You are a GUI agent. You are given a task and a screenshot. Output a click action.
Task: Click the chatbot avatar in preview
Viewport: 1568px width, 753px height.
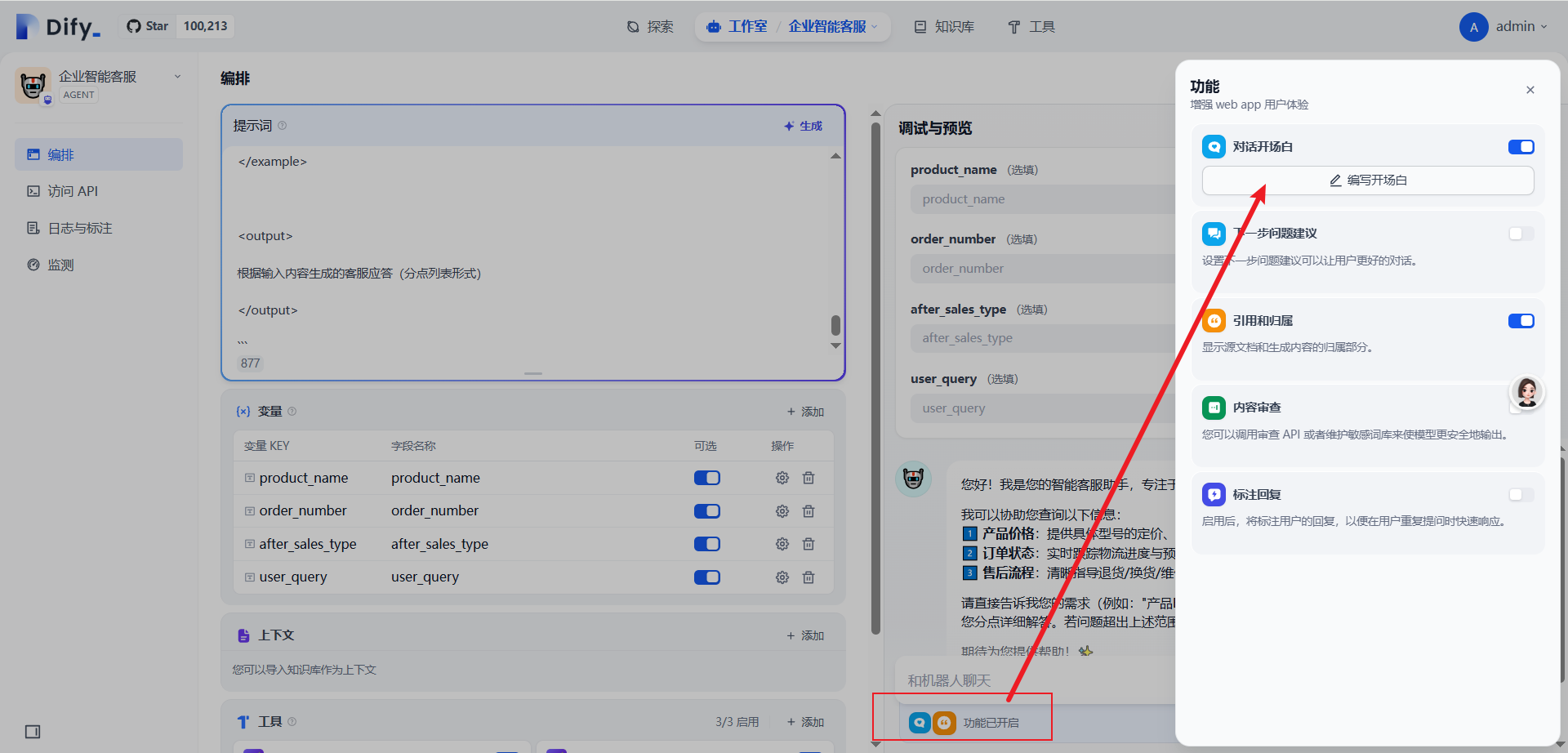[x=913, y=479]
